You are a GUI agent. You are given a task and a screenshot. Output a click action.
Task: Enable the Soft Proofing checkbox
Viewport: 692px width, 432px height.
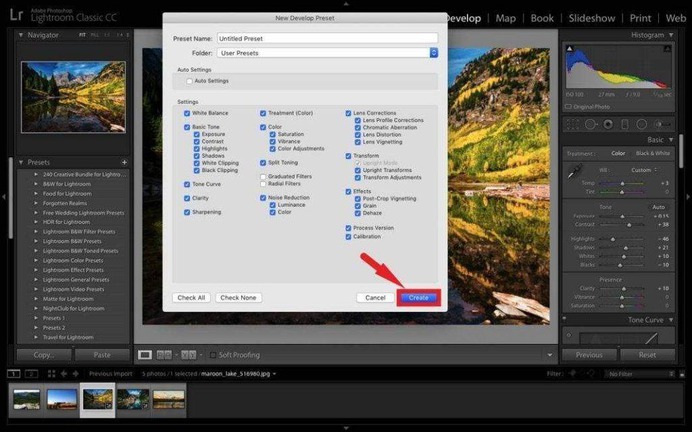coord(213,355)
